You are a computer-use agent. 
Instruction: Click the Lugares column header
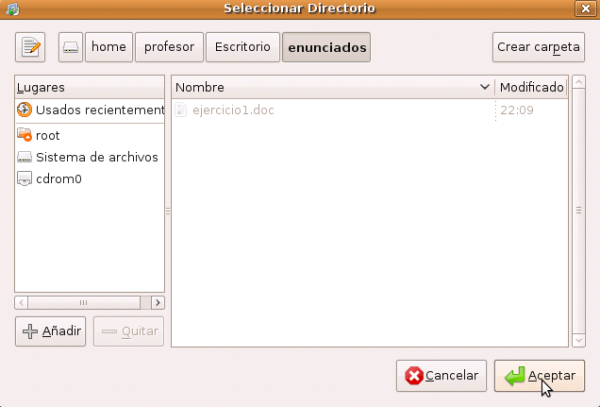89,87
